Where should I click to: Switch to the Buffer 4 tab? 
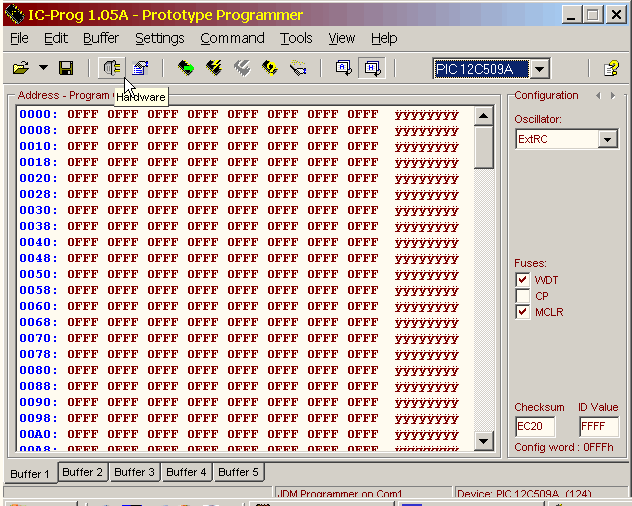pyautogui.click(x=186, y=472)
